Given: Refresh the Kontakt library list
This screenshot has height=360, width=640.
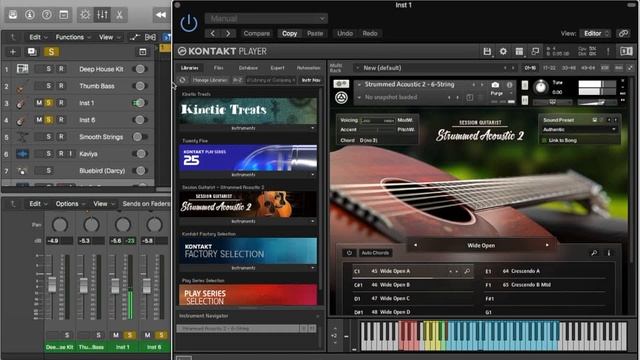Looking at the screenshot, I should [x=182, y=80].
